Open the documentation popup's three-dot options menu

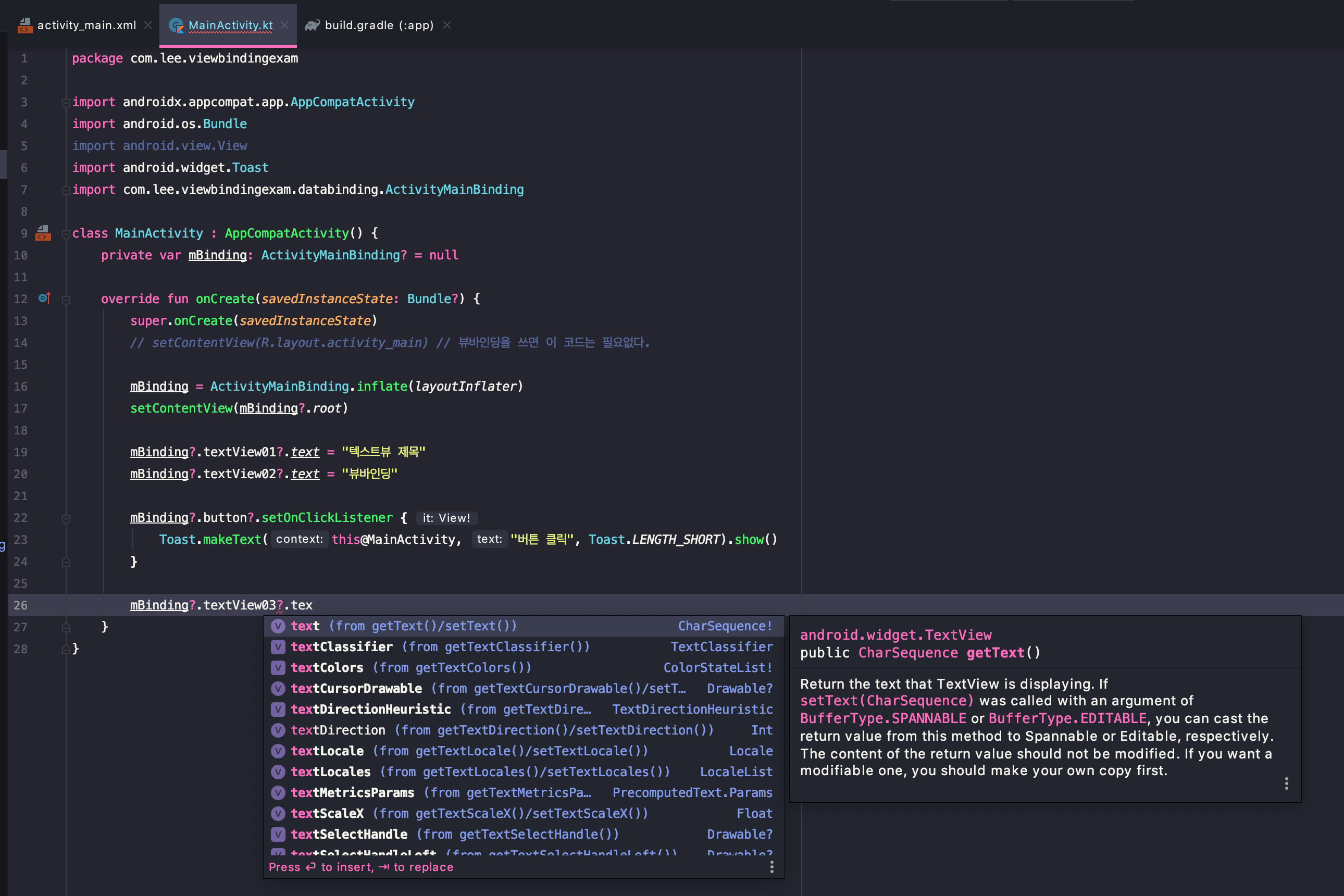point(1286,783)
